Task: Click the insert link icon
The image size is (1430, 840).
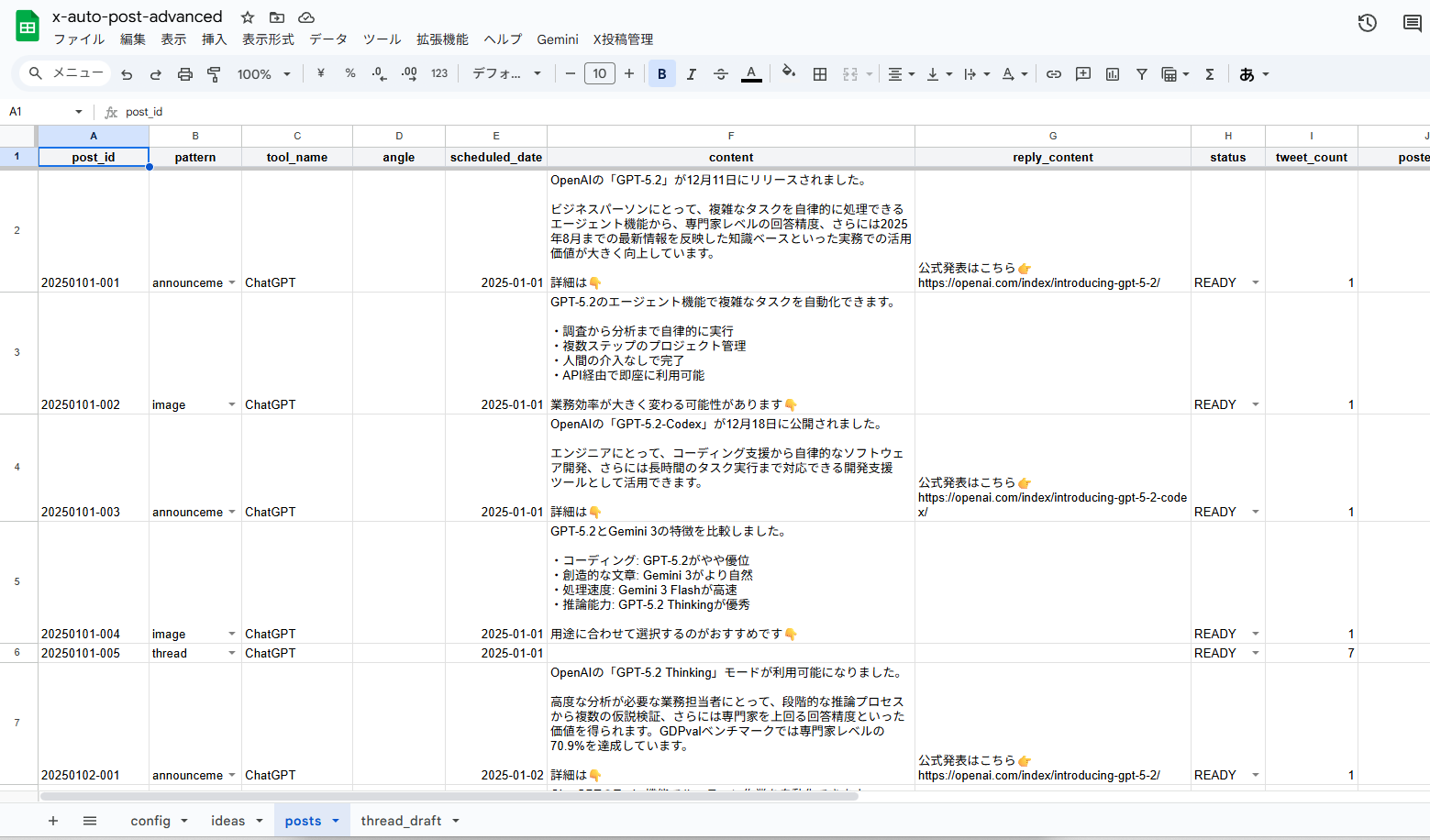Action: coord(1054,74)
